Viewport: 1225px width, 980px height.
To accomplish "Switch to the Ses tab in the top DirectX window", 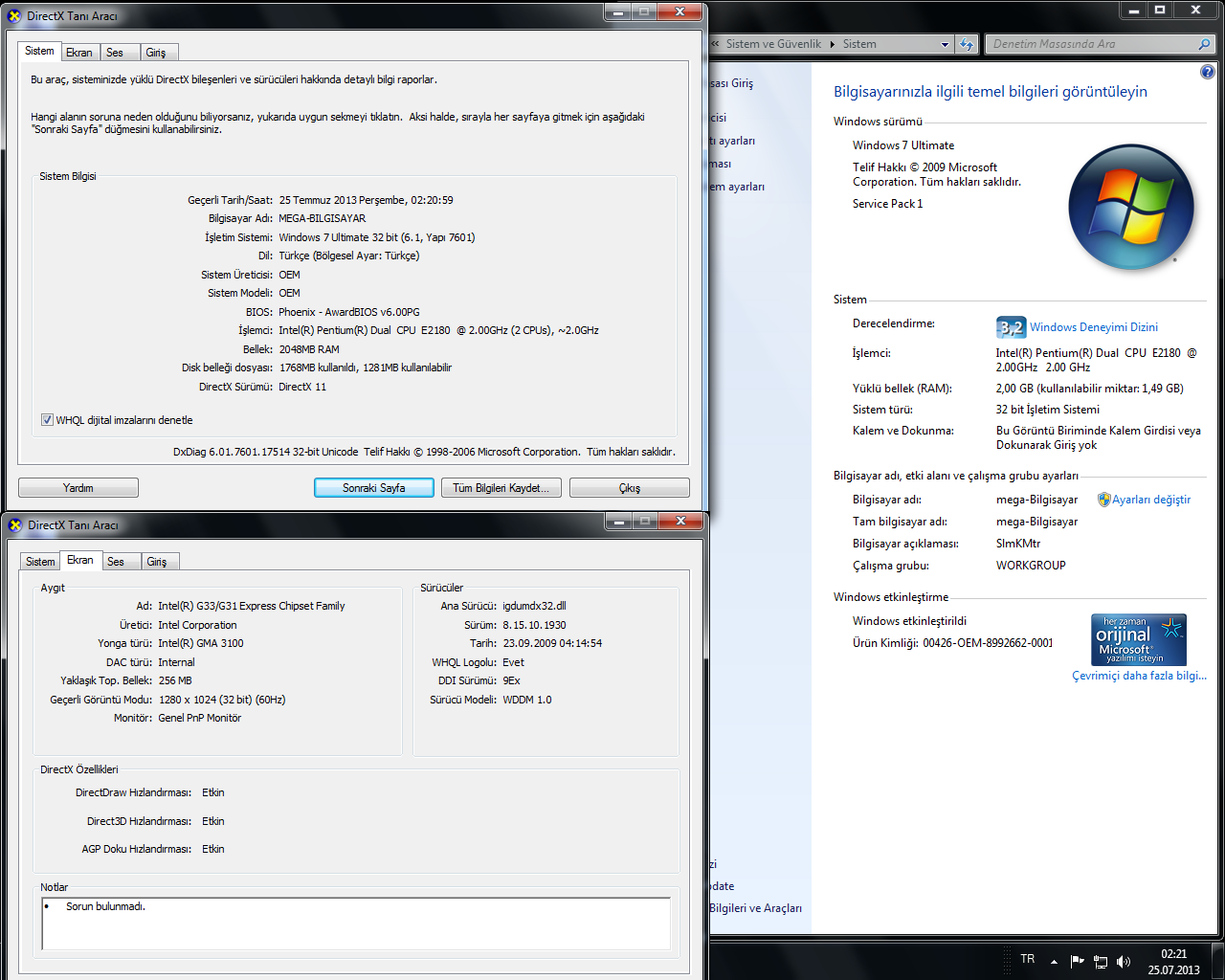I will (115, 53).
